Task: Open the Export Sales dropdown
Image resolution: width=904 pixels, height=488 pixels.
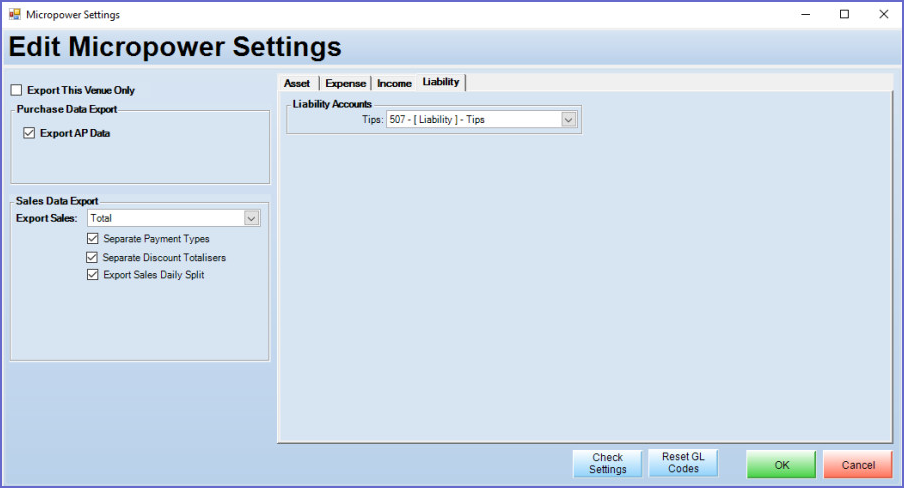Action: click(x=251, y=218)
